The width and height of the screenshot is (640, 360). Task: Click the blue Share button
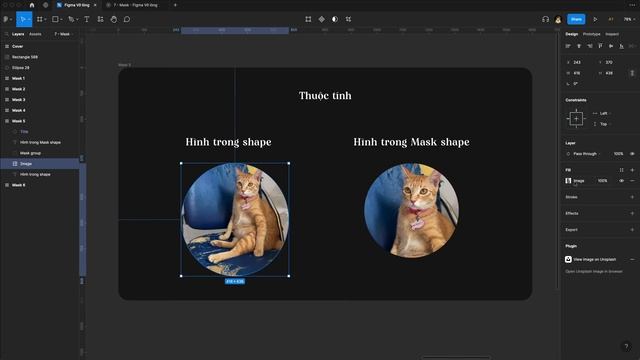pyautogui.click(x=576, y=19)
